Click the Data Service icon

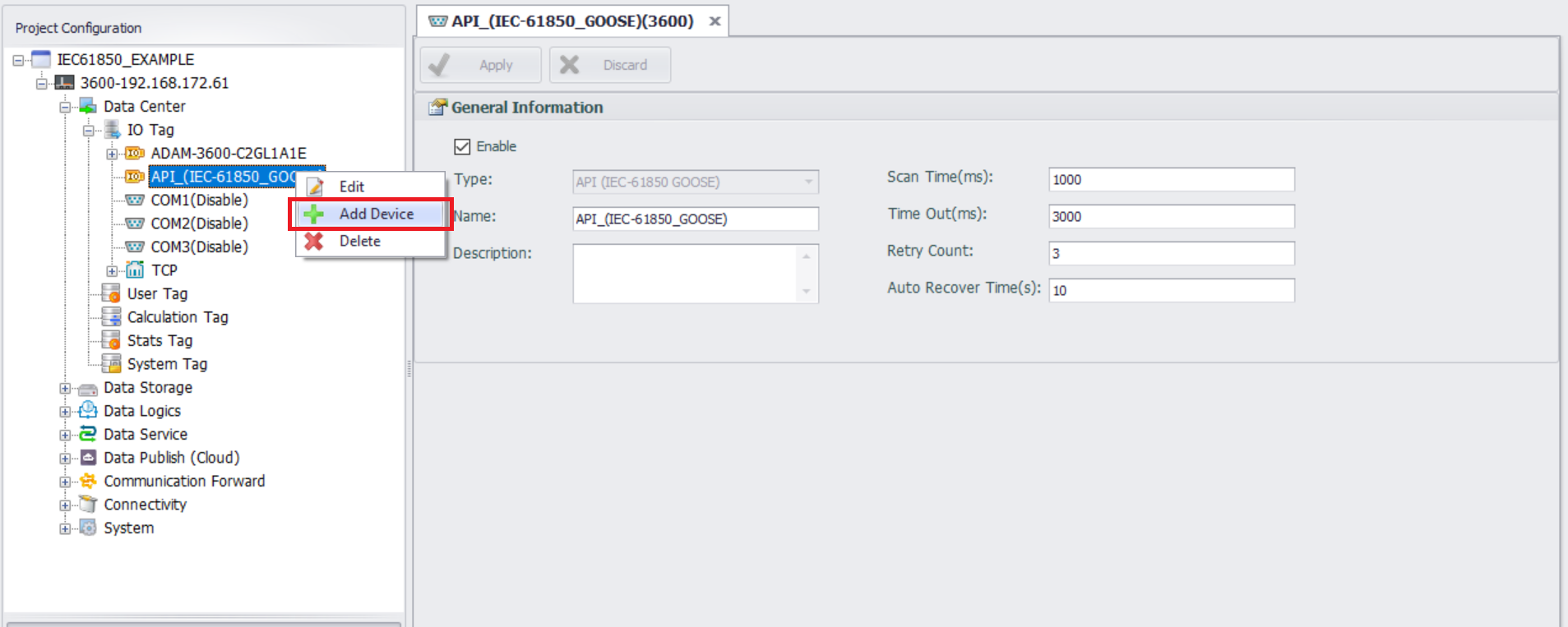[x=87, y=434]
